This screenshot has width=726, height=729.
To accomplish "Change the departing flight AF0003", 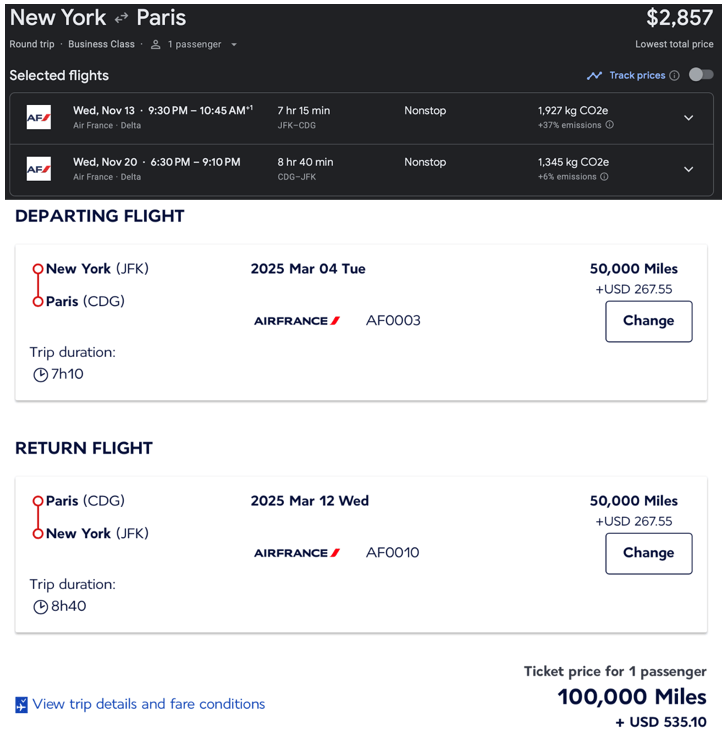I will 648,321.
